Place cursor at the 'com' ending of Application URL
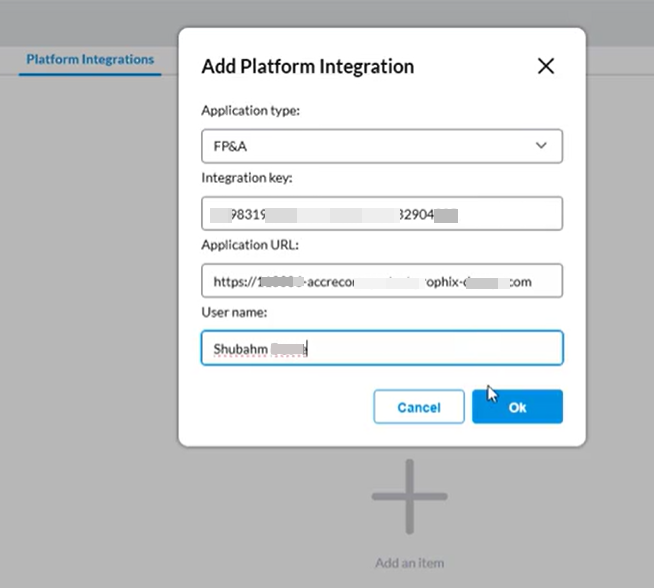 click(x=521, y=282)
